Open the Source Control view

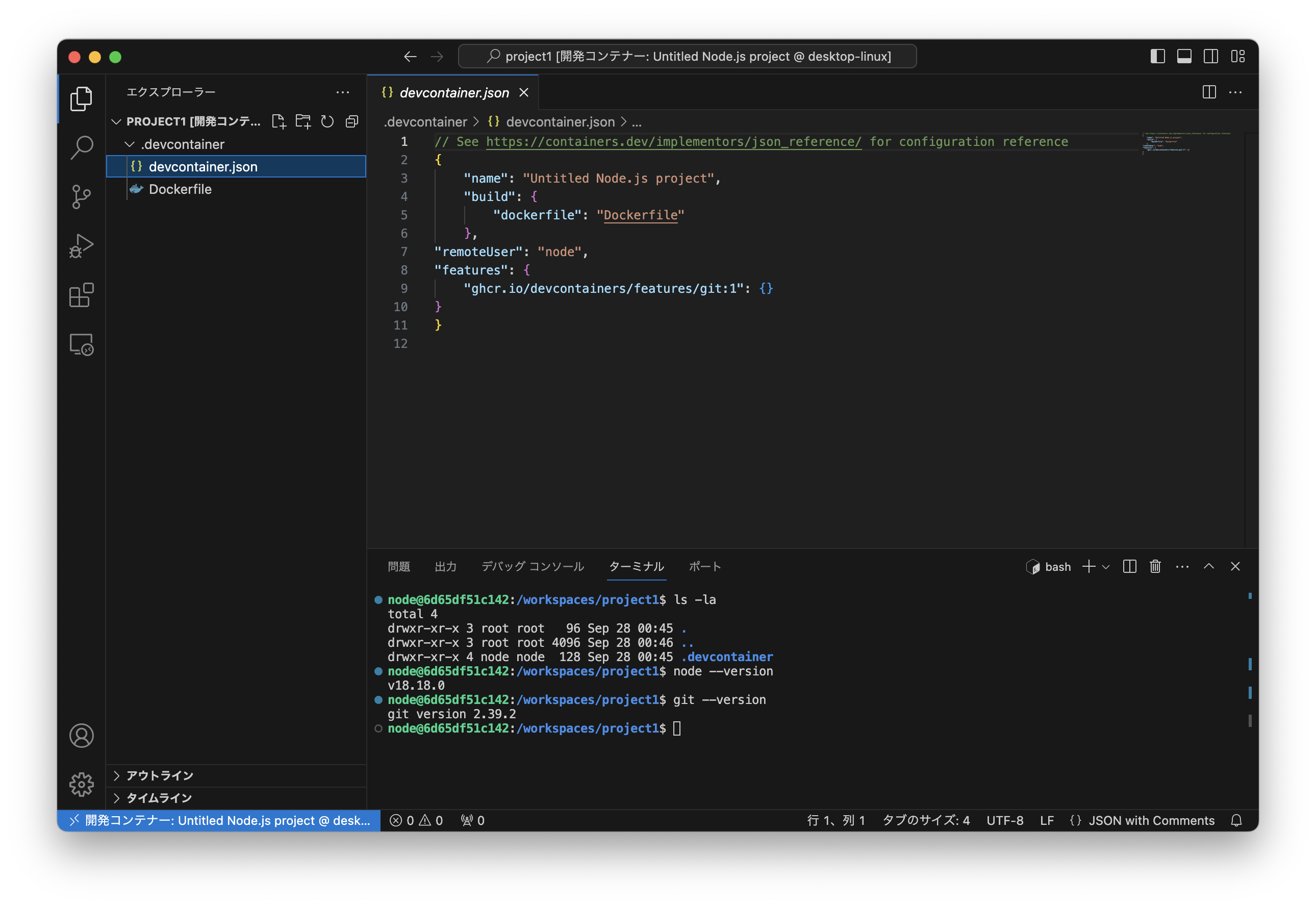point(81,196)
